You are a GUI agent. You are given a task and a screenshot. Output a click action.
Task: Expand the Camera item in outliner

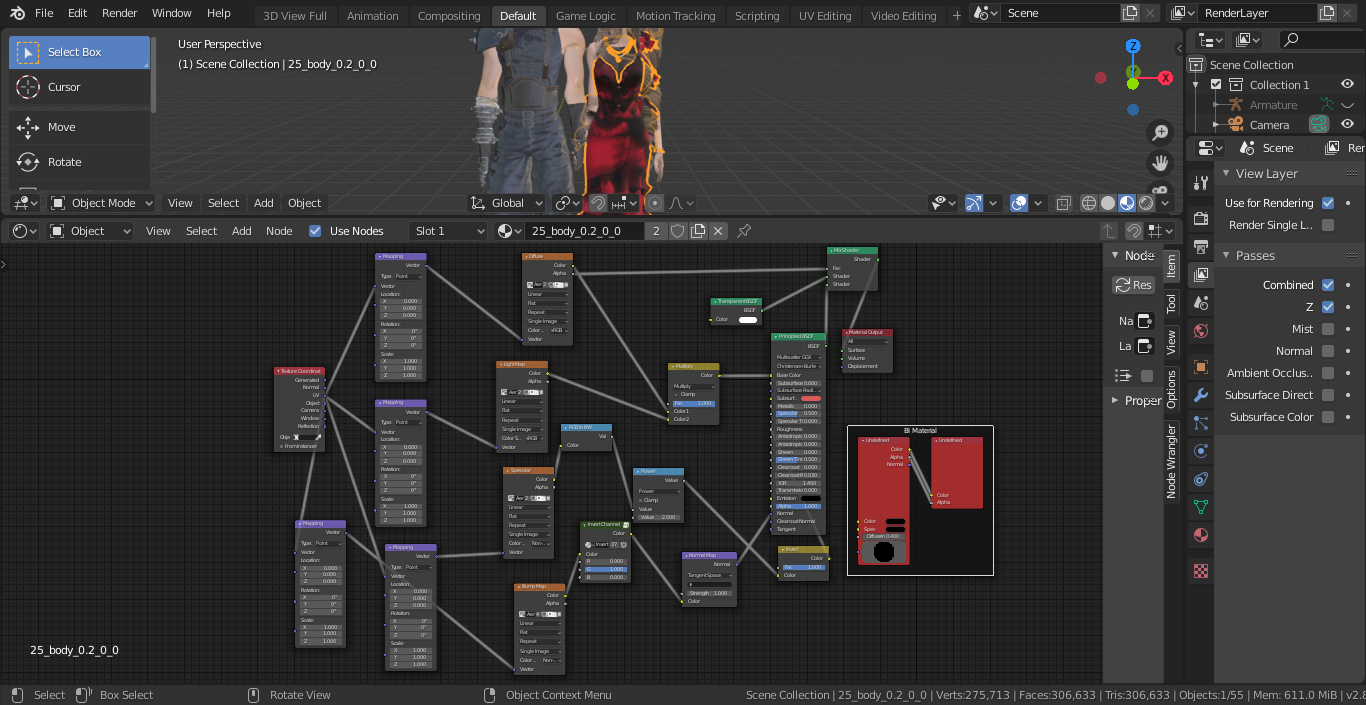pyautogui.click(x=1215, y=125)
